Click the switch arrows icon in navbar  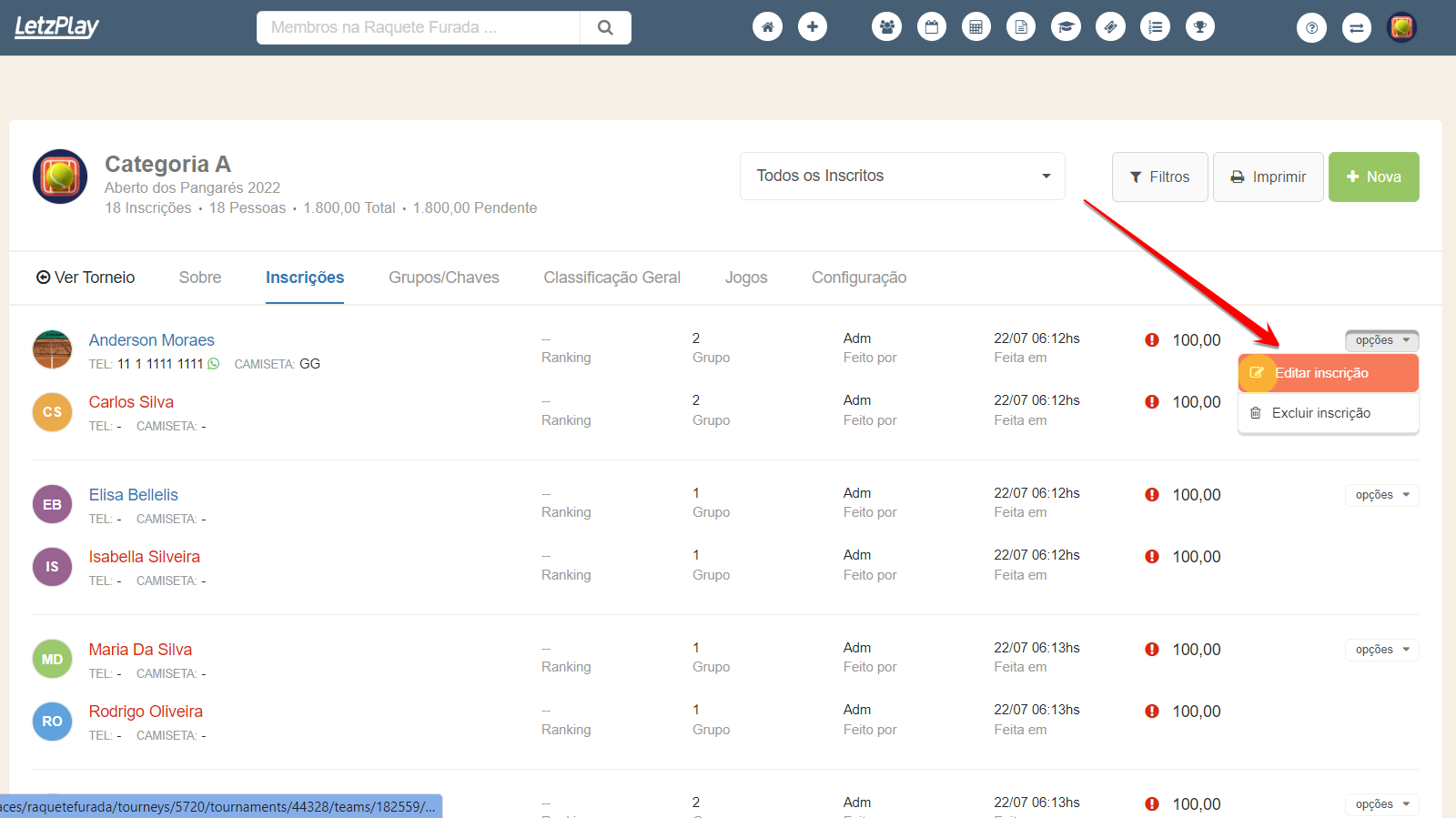pos(1356,27)
